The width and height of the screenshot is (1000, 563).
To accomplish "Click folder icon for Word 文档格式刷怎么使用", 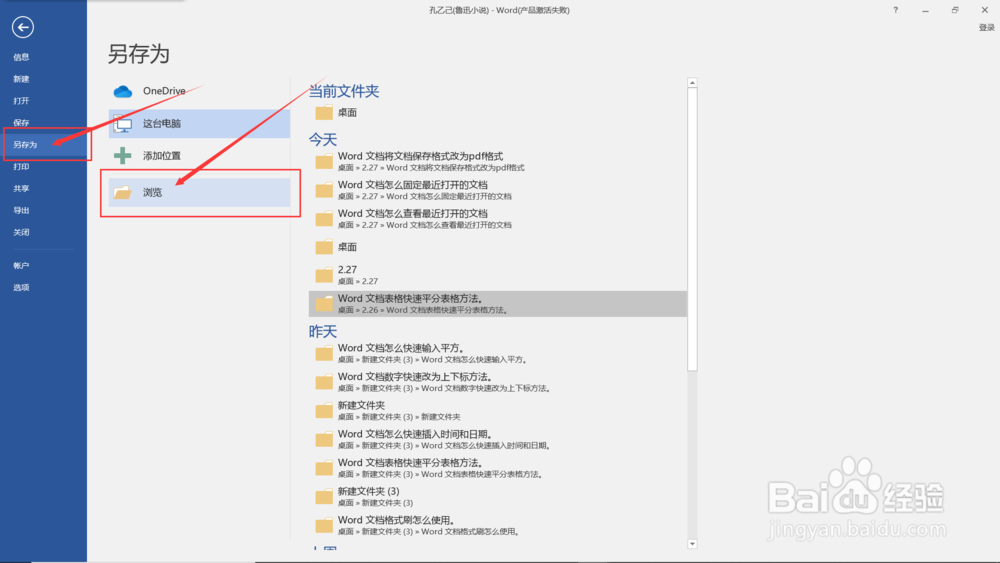I will coord(324,525).
